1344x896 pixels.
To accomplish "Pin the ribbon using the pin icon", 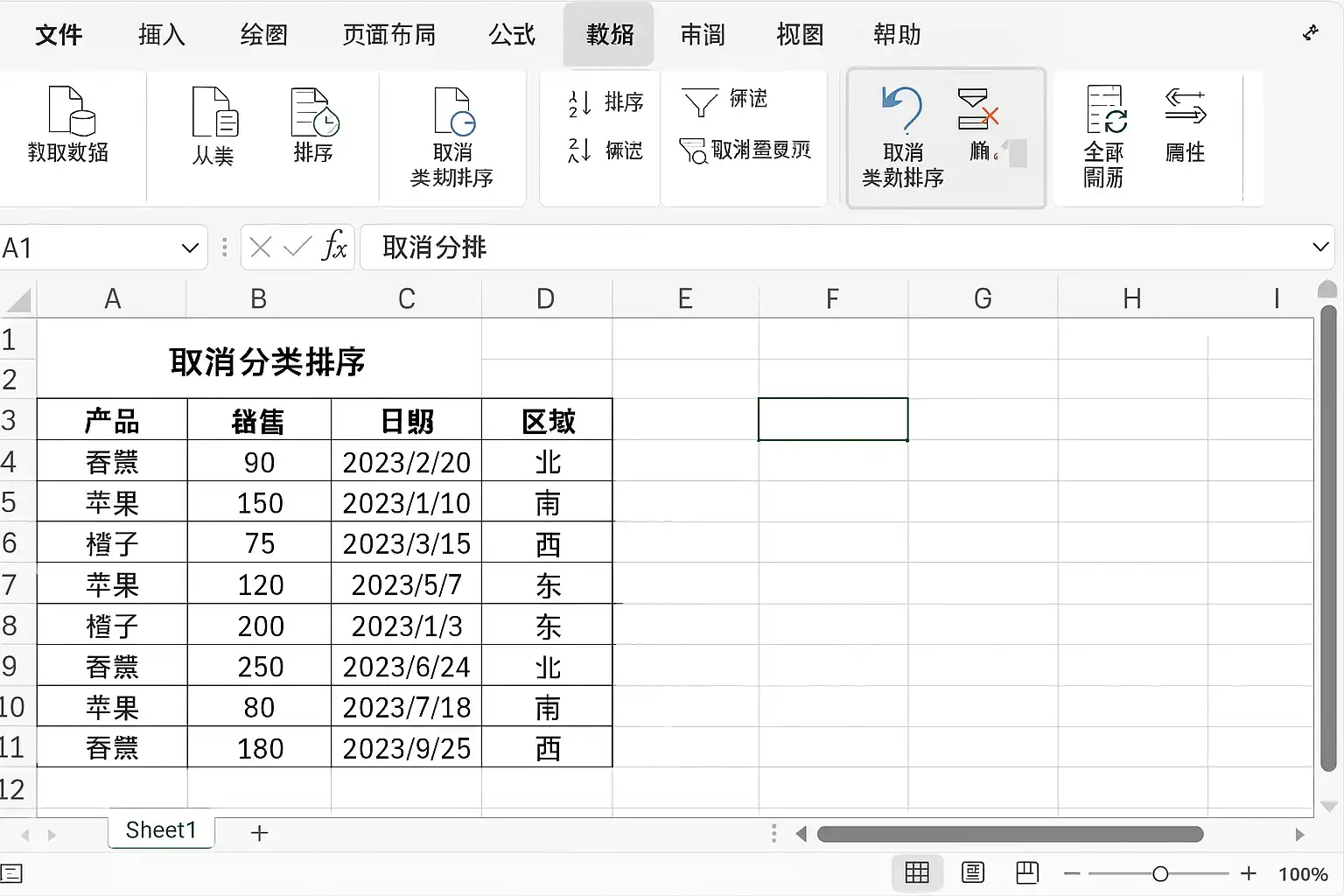I will [x=1310, y=33].
